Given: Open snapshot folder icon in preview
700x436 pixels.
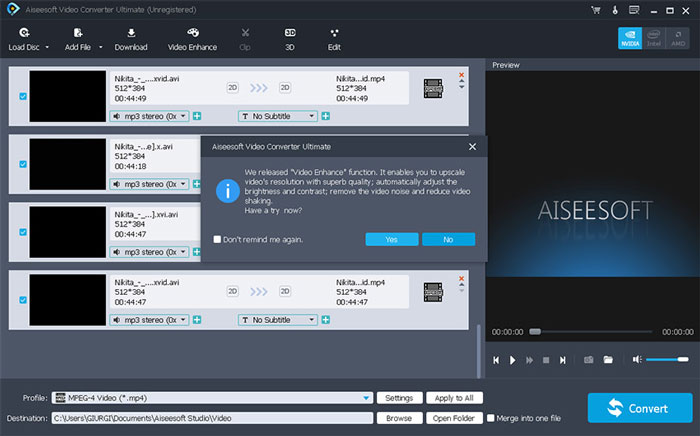Looking at the screenshot, I should (x=608, y=359).
